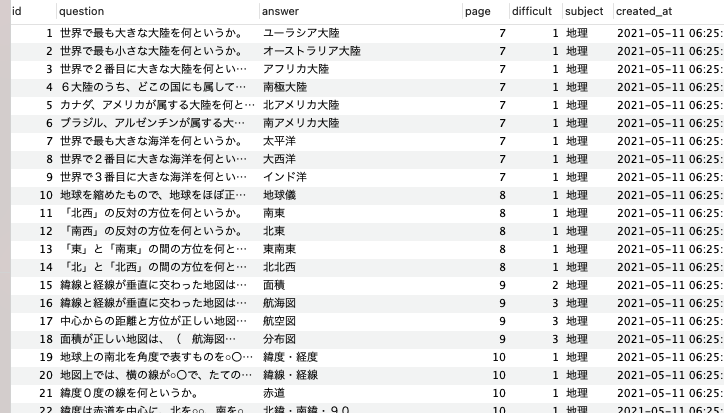This screenshot has width=724, height=413.
Task: Select answer cell 東南東
Action: tap(279, 249)
